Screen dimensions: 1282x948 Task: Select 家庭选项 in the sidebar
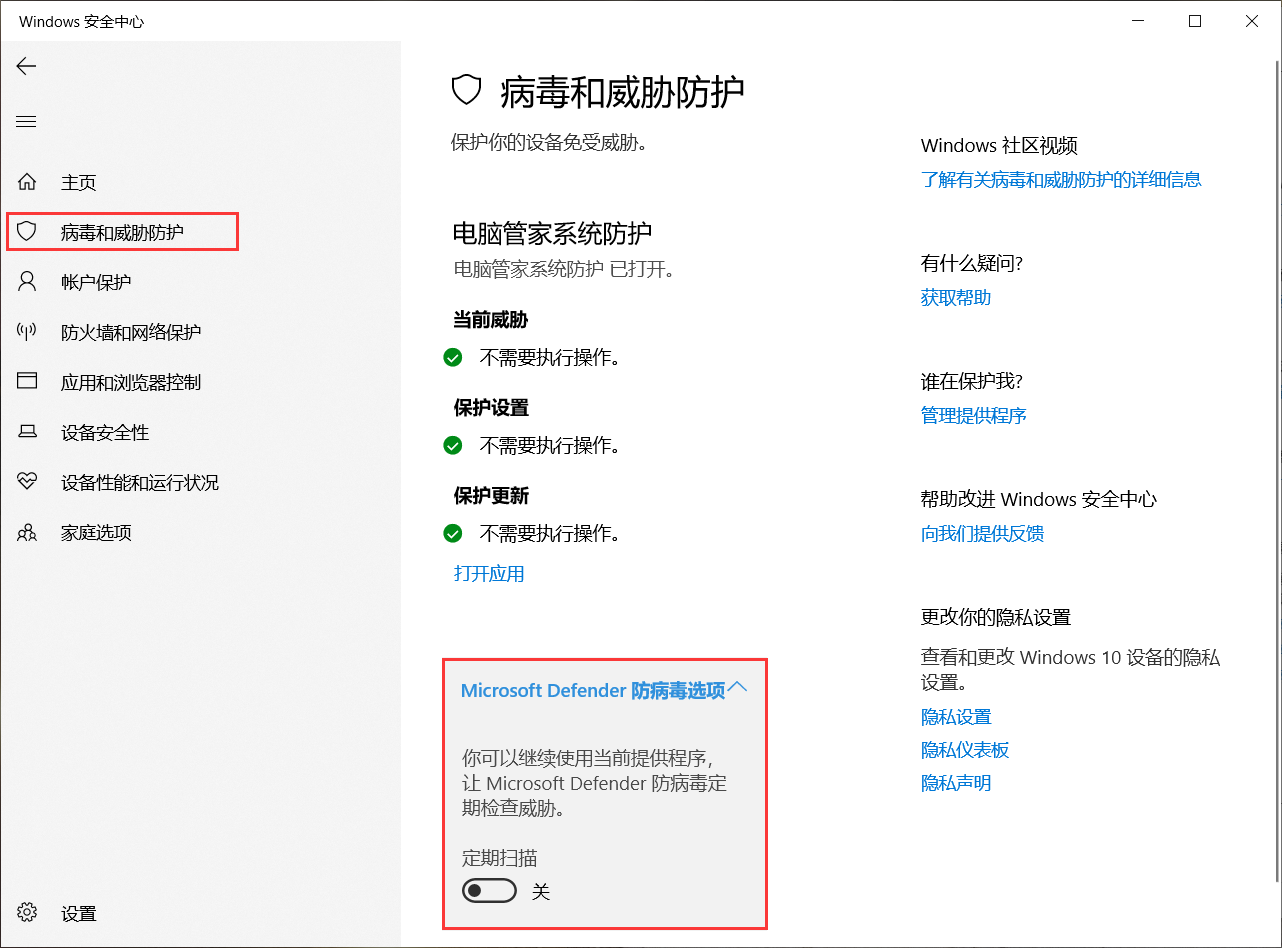point(96,532)
